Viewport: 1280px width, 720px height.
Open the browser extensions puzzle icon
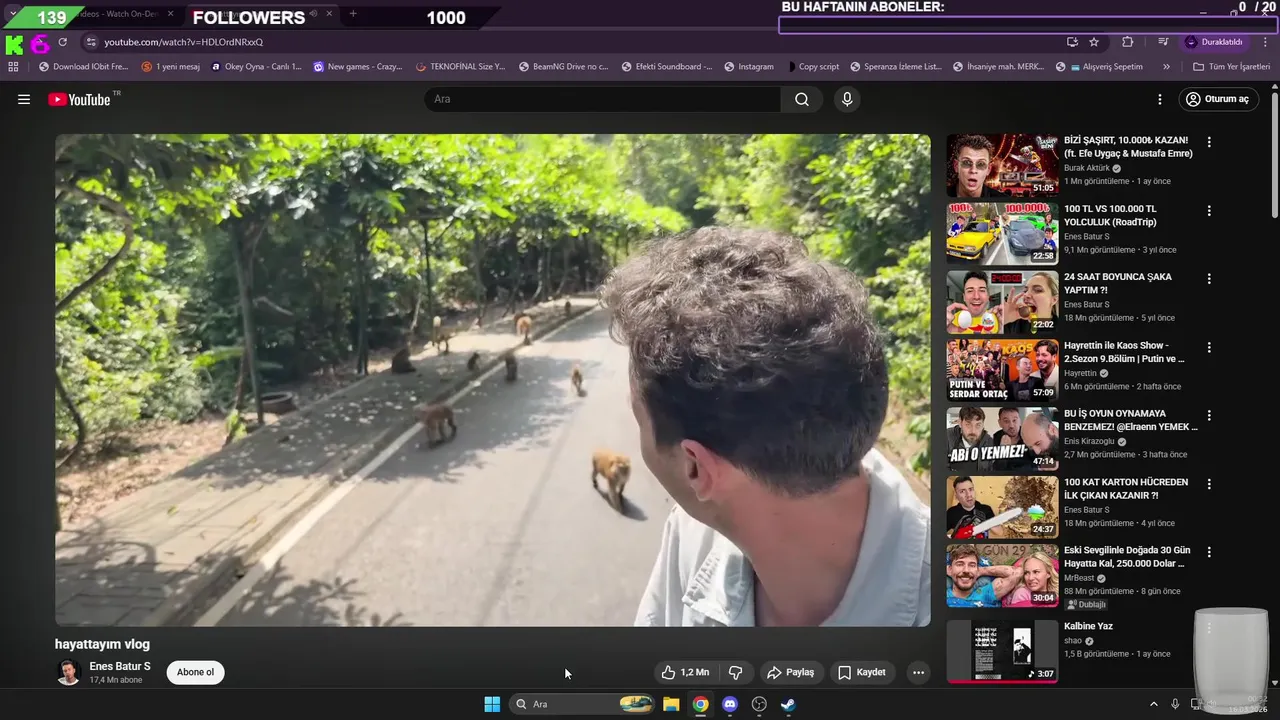tap(1128, 42)
